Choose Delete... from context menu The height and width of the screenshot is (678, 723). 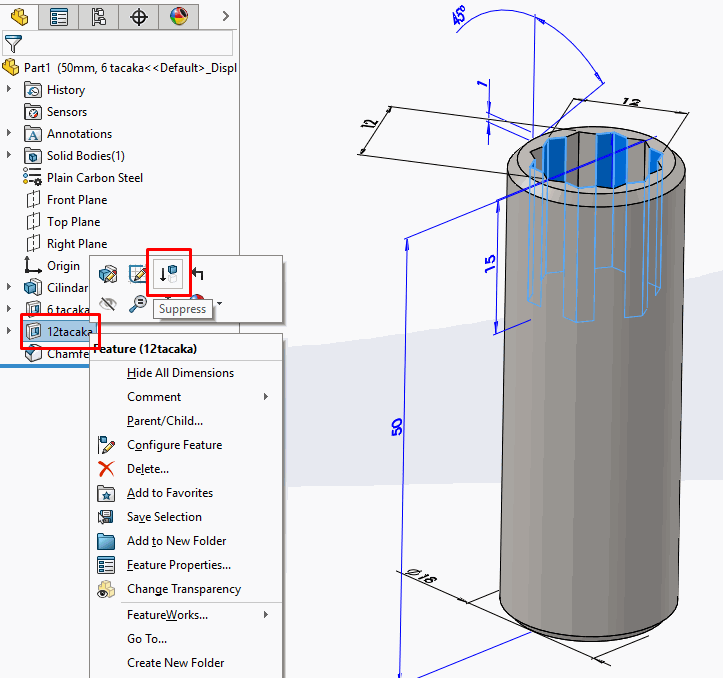(148, 469)
